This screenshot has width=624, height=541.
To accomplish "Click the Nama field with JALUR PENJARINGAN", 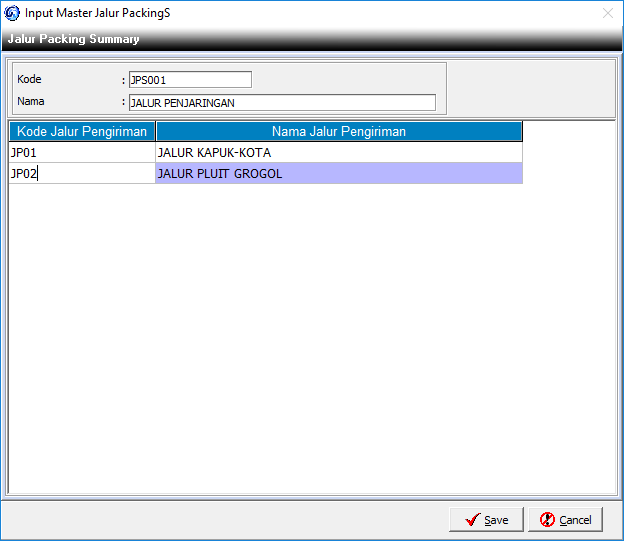I will [x=282, y=102].
